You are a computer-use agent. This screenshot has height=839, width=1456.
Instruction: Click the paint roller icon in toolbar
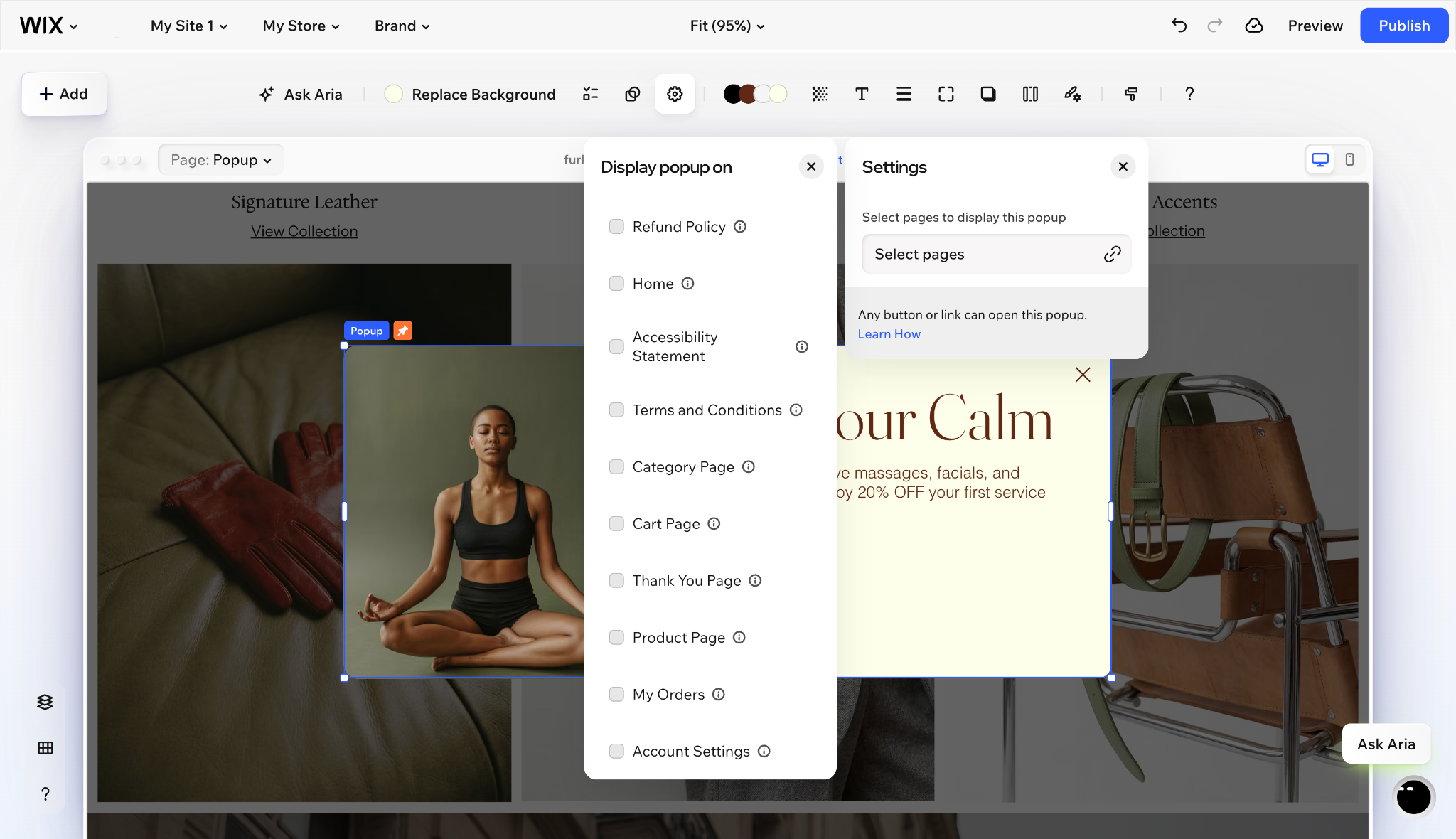click(1131, 94)
